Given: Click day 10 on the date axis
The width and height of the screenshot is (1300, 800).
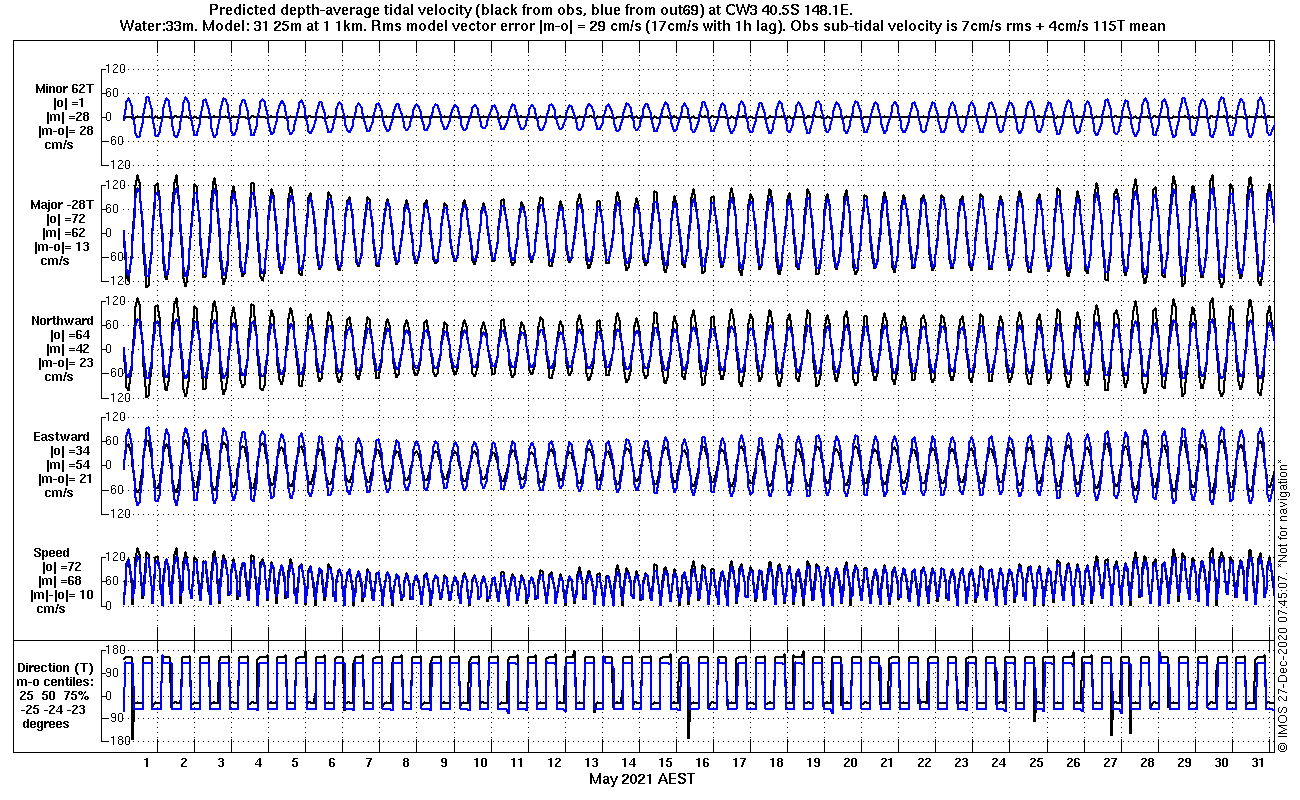Looking at the screenshot, I should click(481, 763).
